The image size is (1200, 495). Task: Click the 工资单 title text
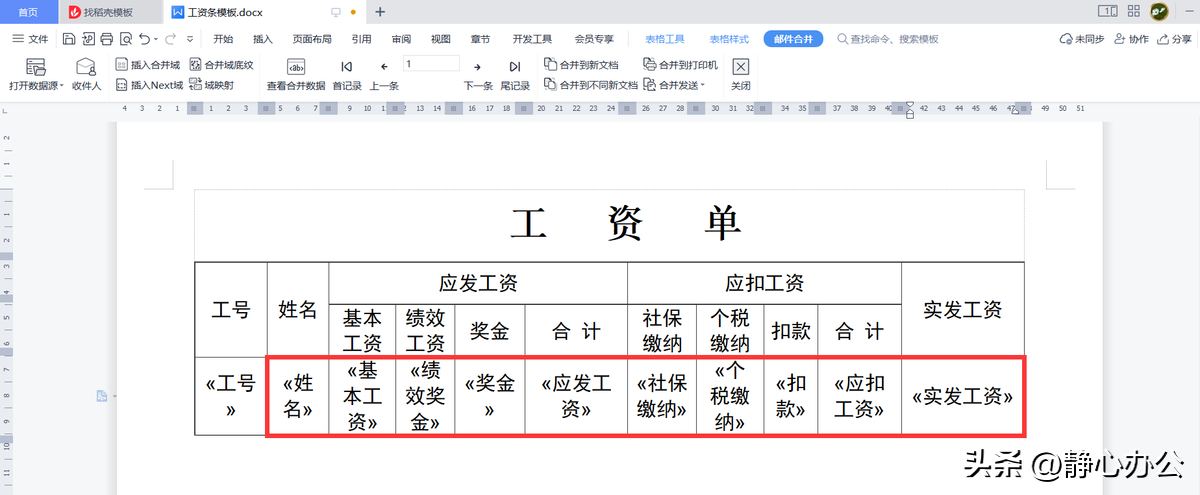pyautogui.click(x=626, y=223)
